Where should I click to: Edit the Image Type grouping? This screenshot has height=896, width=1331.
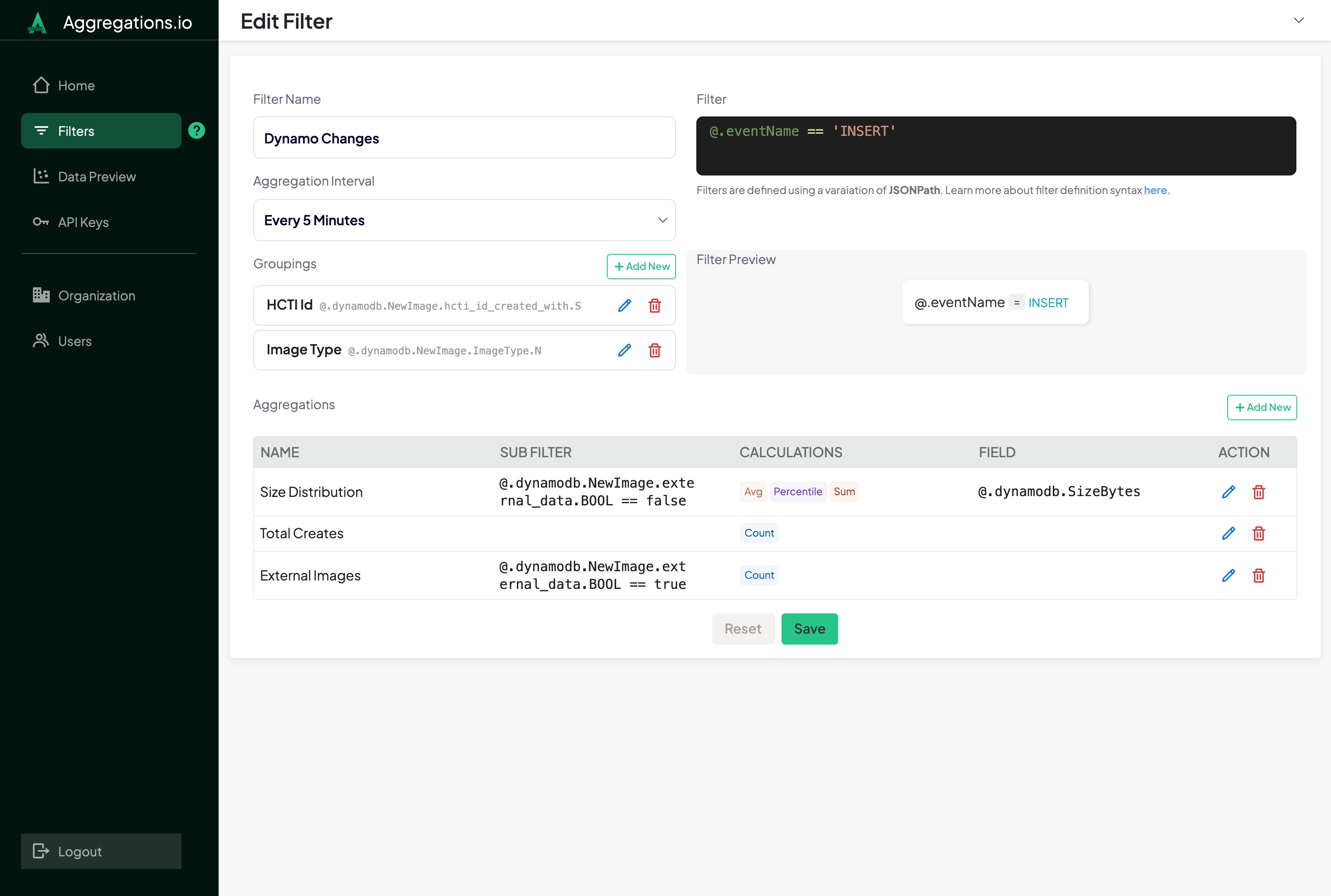[624, 350]
